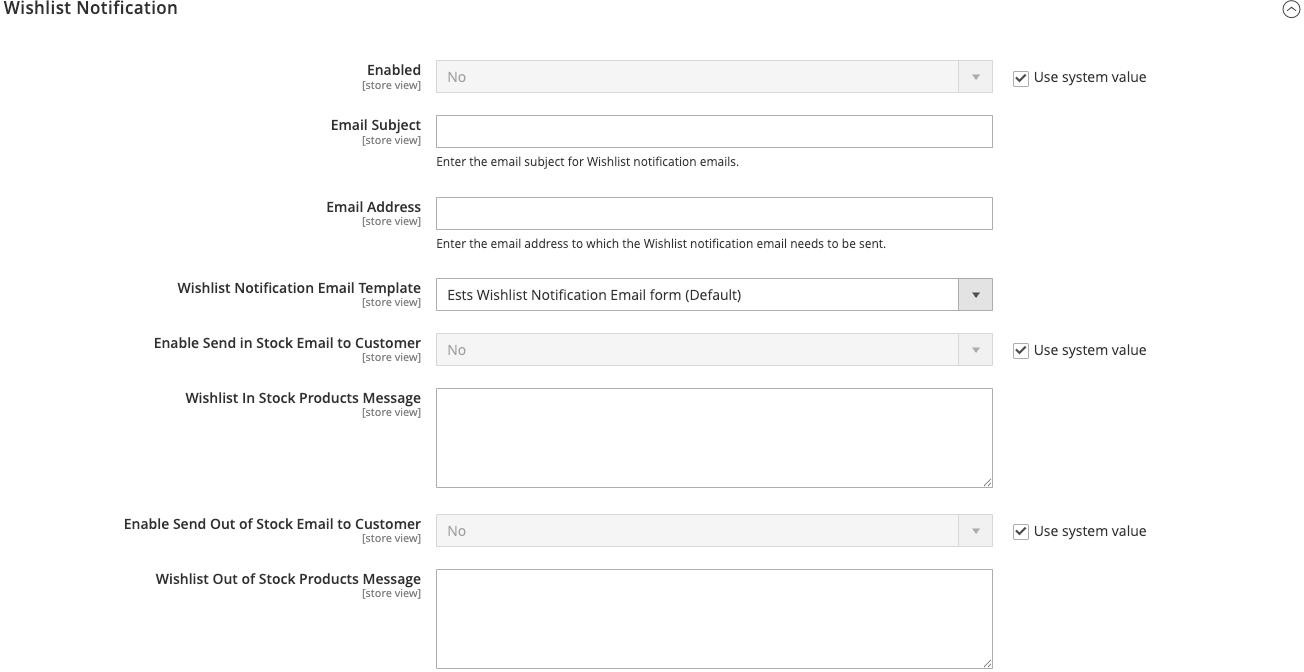Open Wishlist Notification Email Template dropdown
1304x672 pixels.
[713, 295]
